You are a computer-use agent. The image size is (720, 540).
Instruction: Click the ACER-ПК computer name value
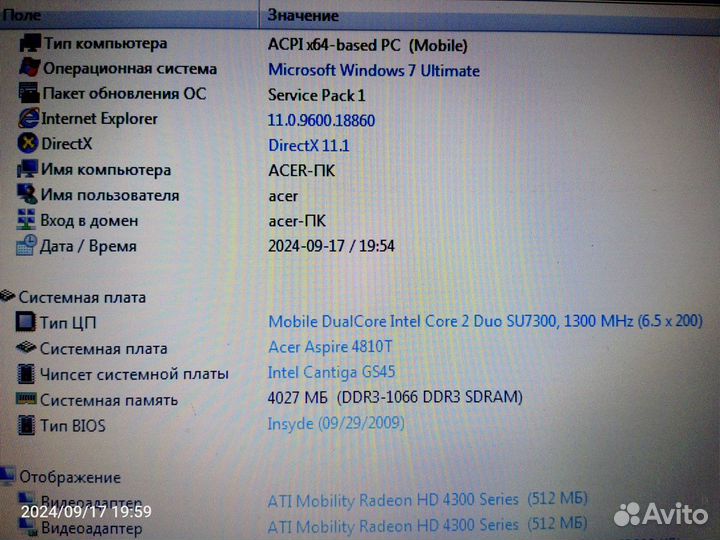(x=302, y=171)
